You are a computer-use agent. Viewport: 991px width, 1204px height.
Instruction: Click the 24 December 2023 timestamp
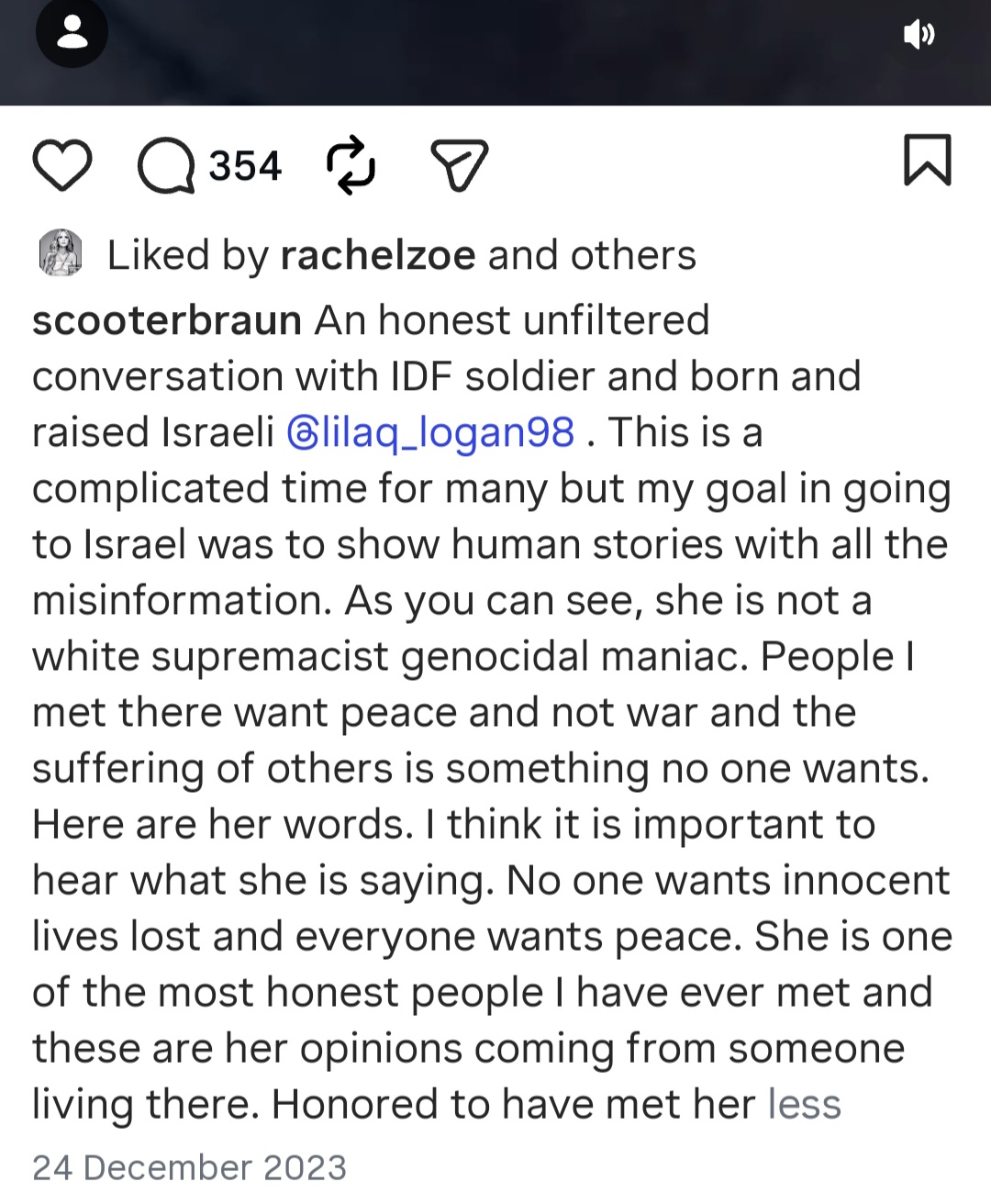click(189, 1167)
